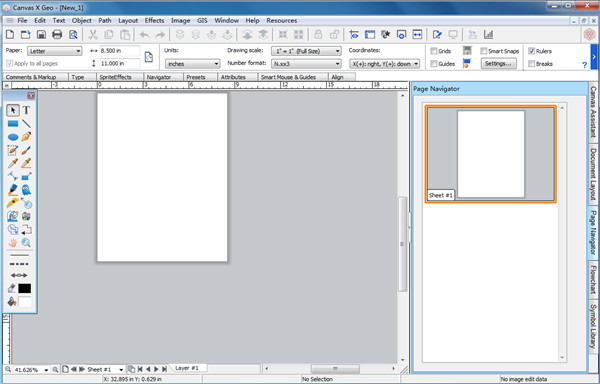Open the Symbol Library side tab

(x=593, y=326)
